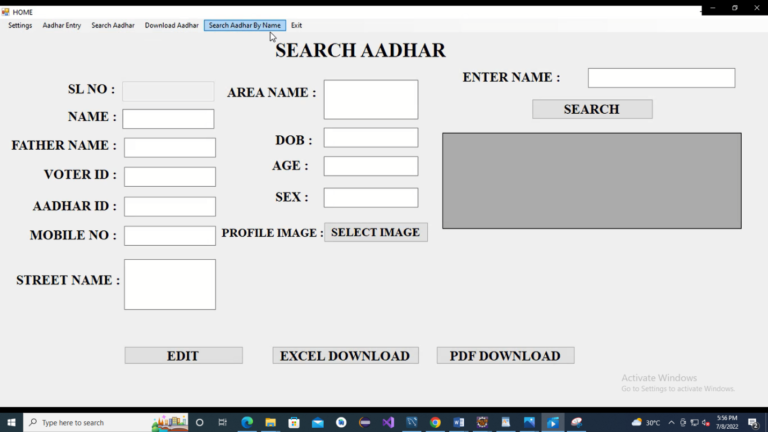Open the Settings menu
This screenshot has height=432, width=768.
click(20, 25)
